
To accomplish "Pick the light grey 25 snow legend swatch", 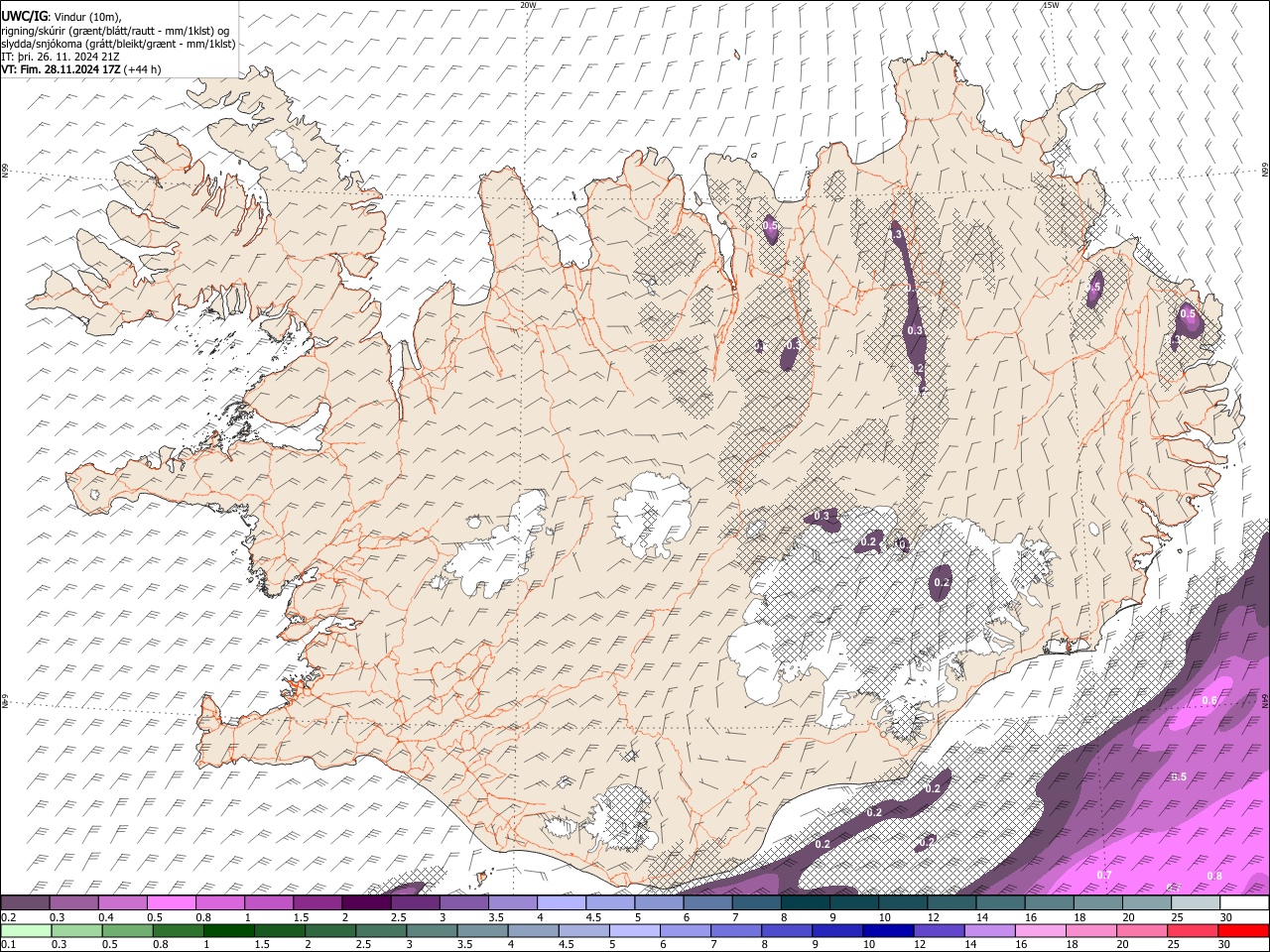I will click(x=1196, y=902).
